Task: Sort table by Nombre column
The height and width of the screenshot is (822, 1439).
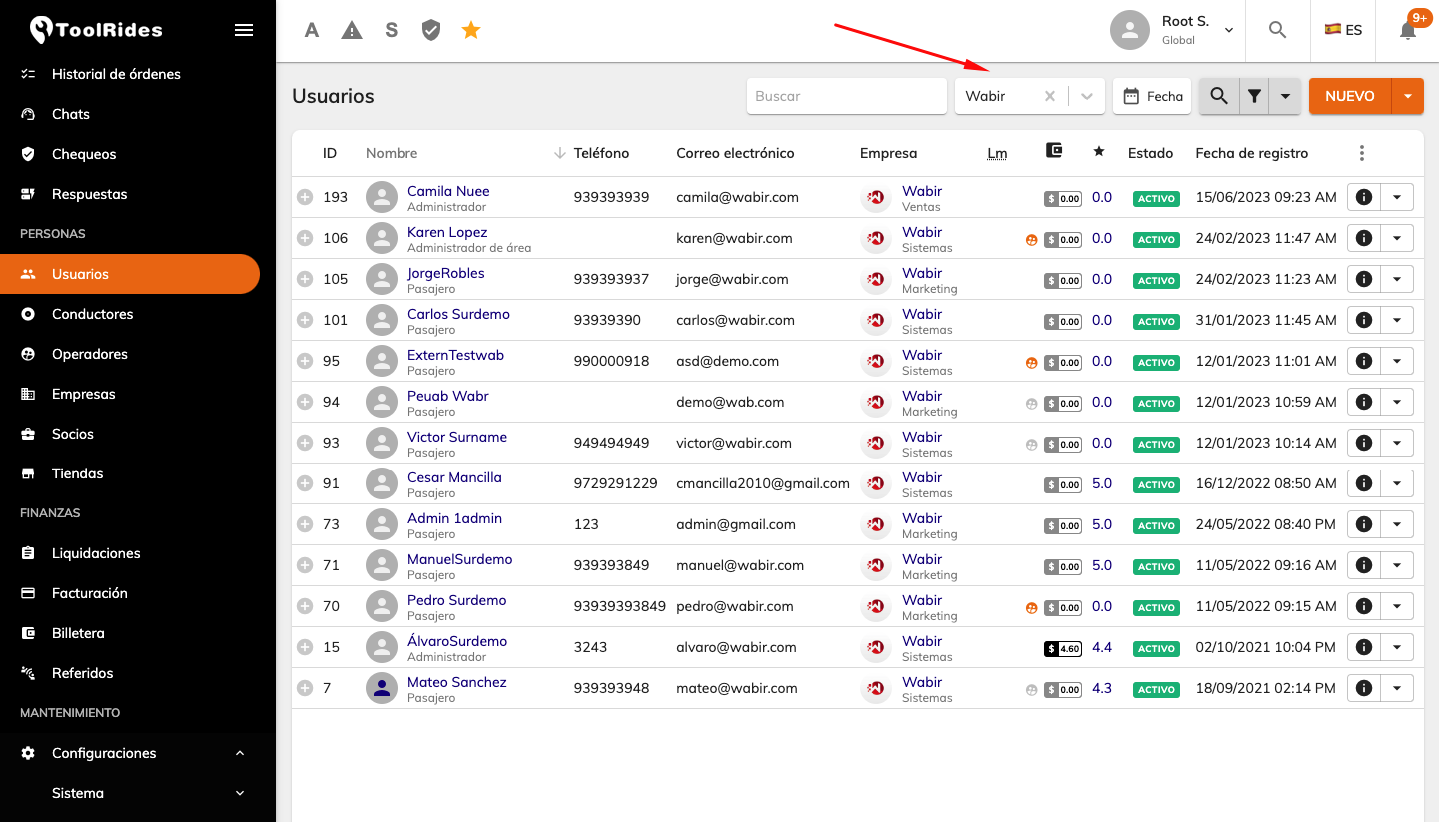Action: click(392, 153)
